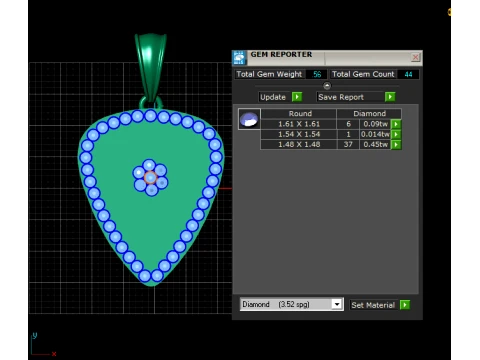The image size is (480, 360).
Task: Select the center gem with the red outline
Action: (150, 178)
